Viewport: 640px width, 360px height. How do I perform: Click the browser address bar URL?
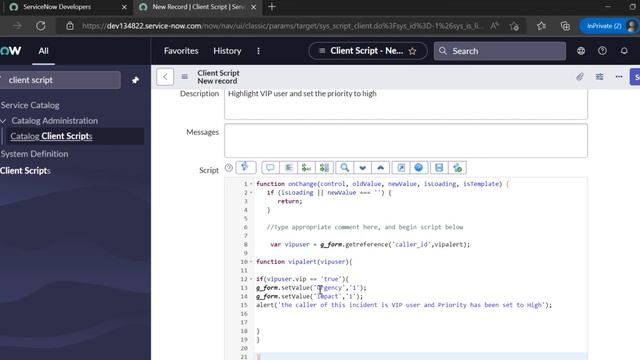coord(282,26)
